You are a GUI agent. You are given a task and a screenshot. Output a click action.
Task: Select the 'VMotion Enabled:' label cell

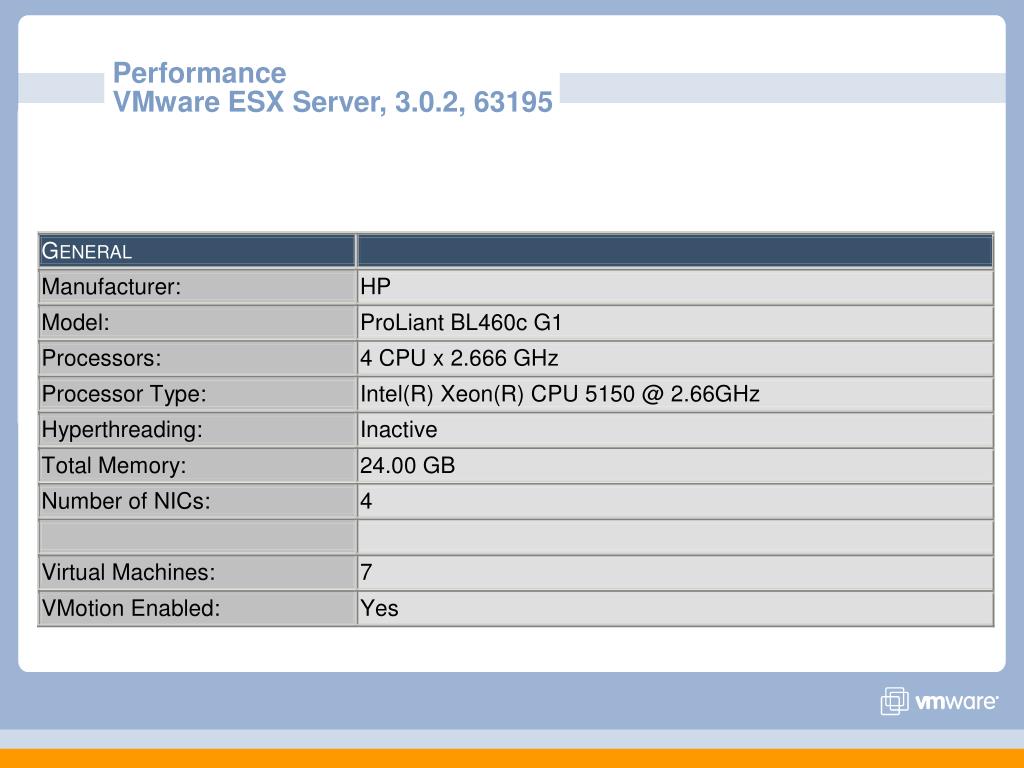[x=197, y=608]
